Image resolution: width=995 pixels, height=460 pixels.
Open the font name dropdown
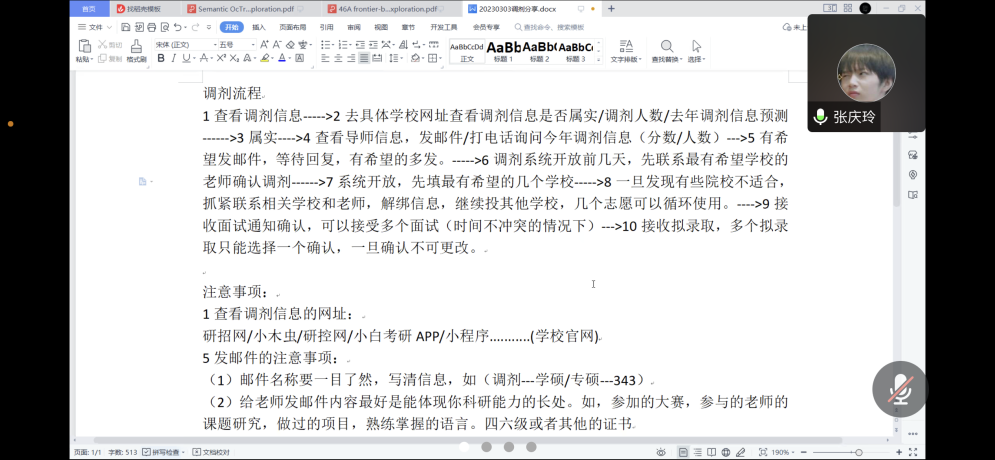pos(183,45)
